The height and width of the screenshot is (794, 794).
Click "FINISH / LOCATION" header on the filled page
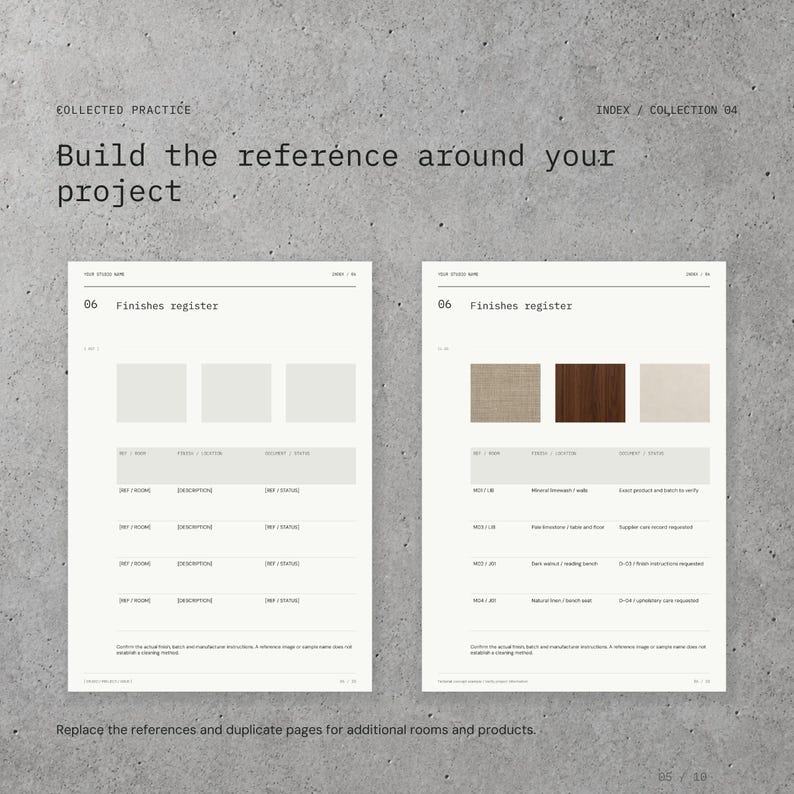(553, 453)
